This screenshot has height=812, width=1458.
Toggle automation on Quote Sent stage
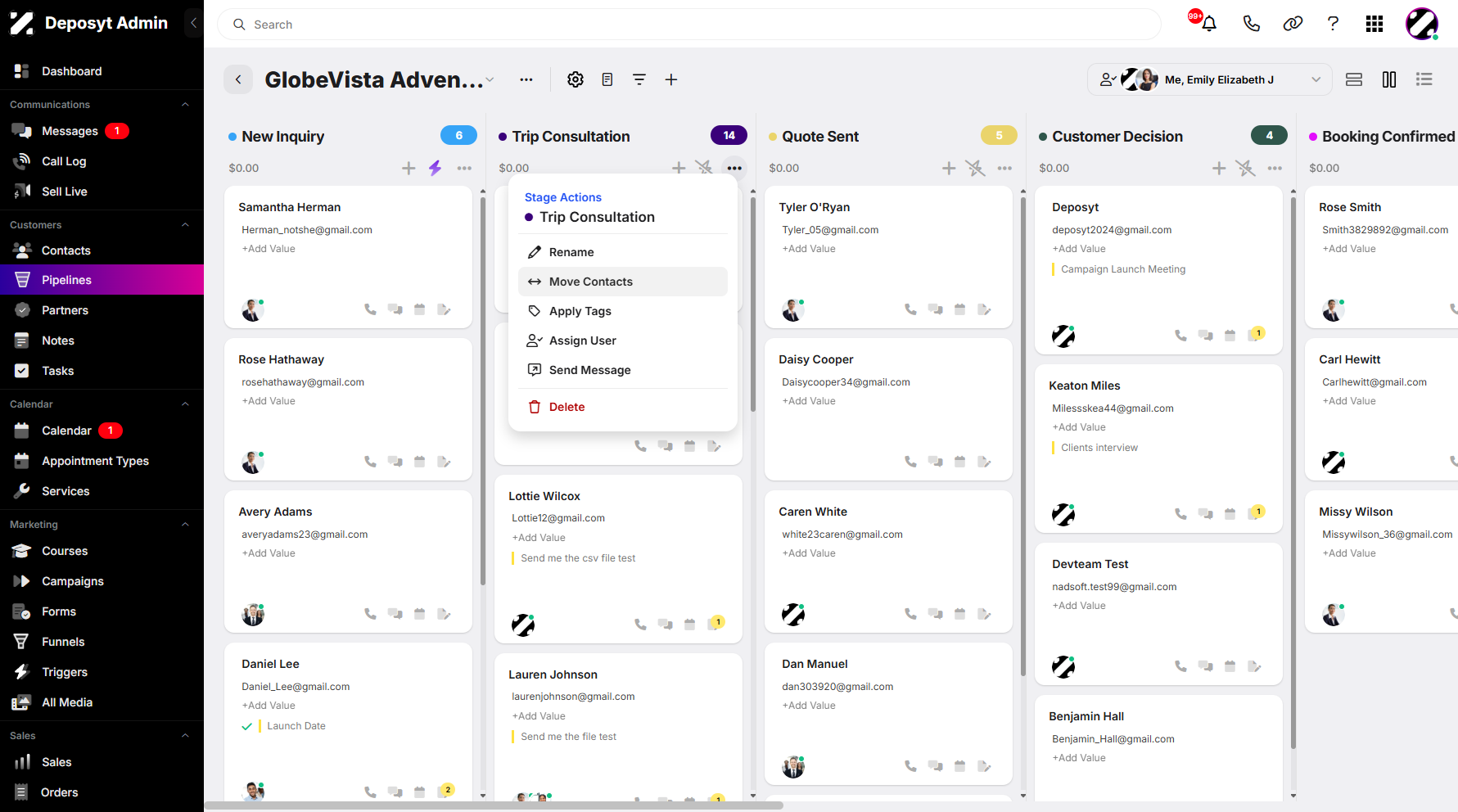click(975, 168)
